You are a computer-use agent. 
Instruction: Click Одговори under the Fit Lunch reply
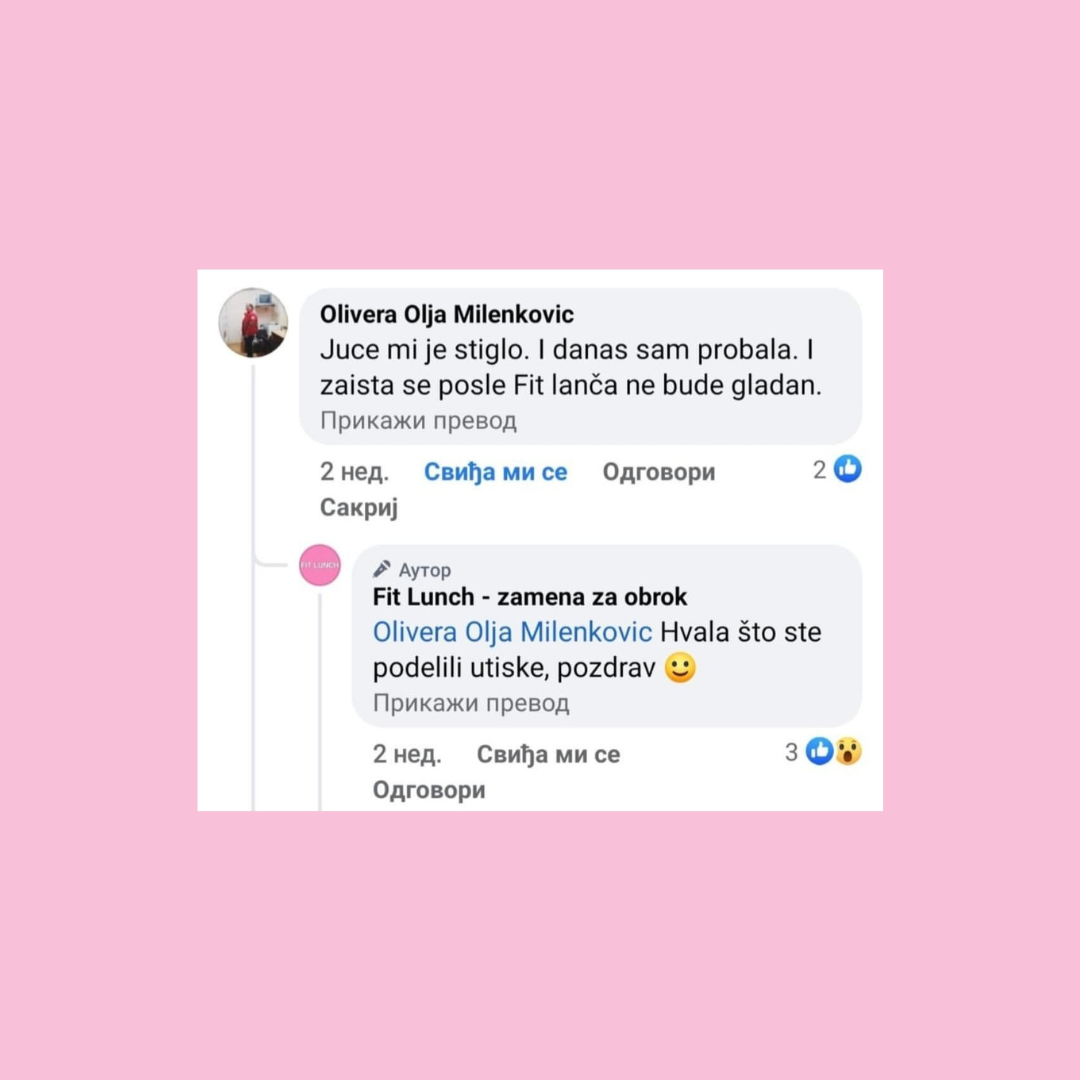tap(429, 789)
